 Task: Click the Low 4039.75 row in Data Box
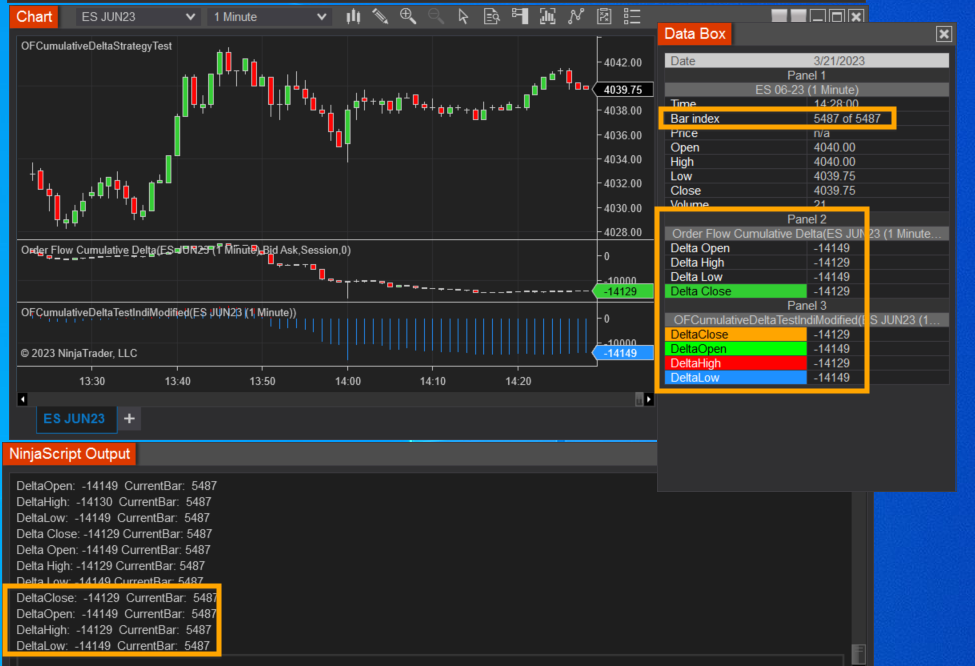coord(807,176)
